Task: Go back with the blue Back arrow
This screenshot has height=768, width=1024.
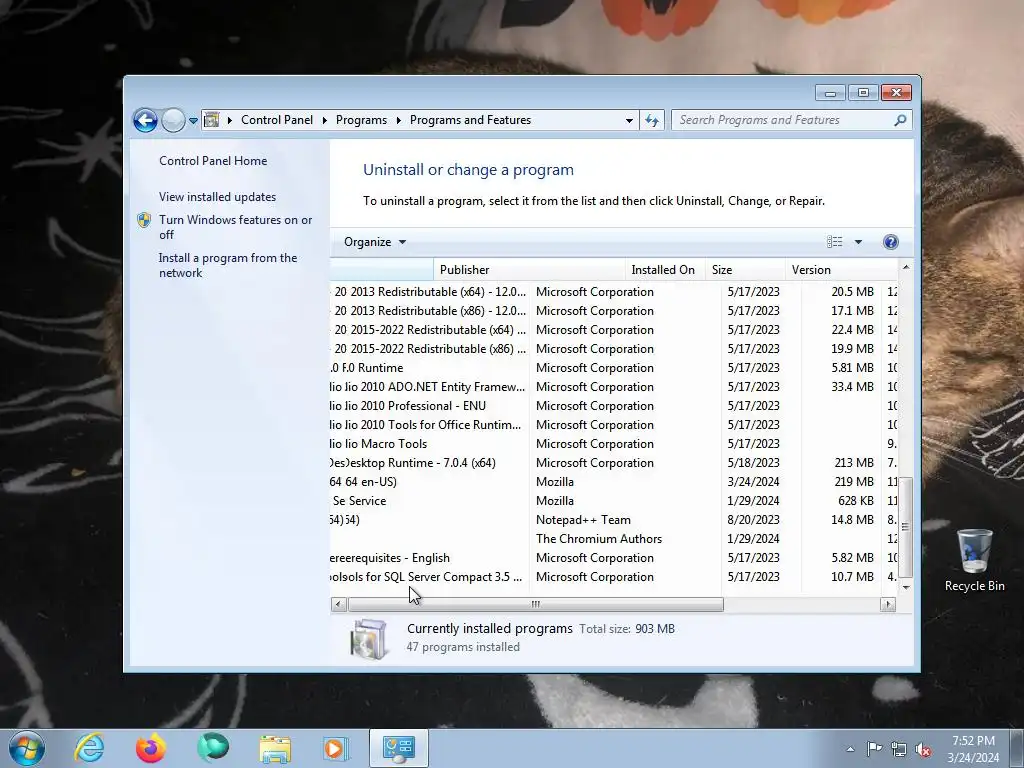Action: click(x=145, y=120)
